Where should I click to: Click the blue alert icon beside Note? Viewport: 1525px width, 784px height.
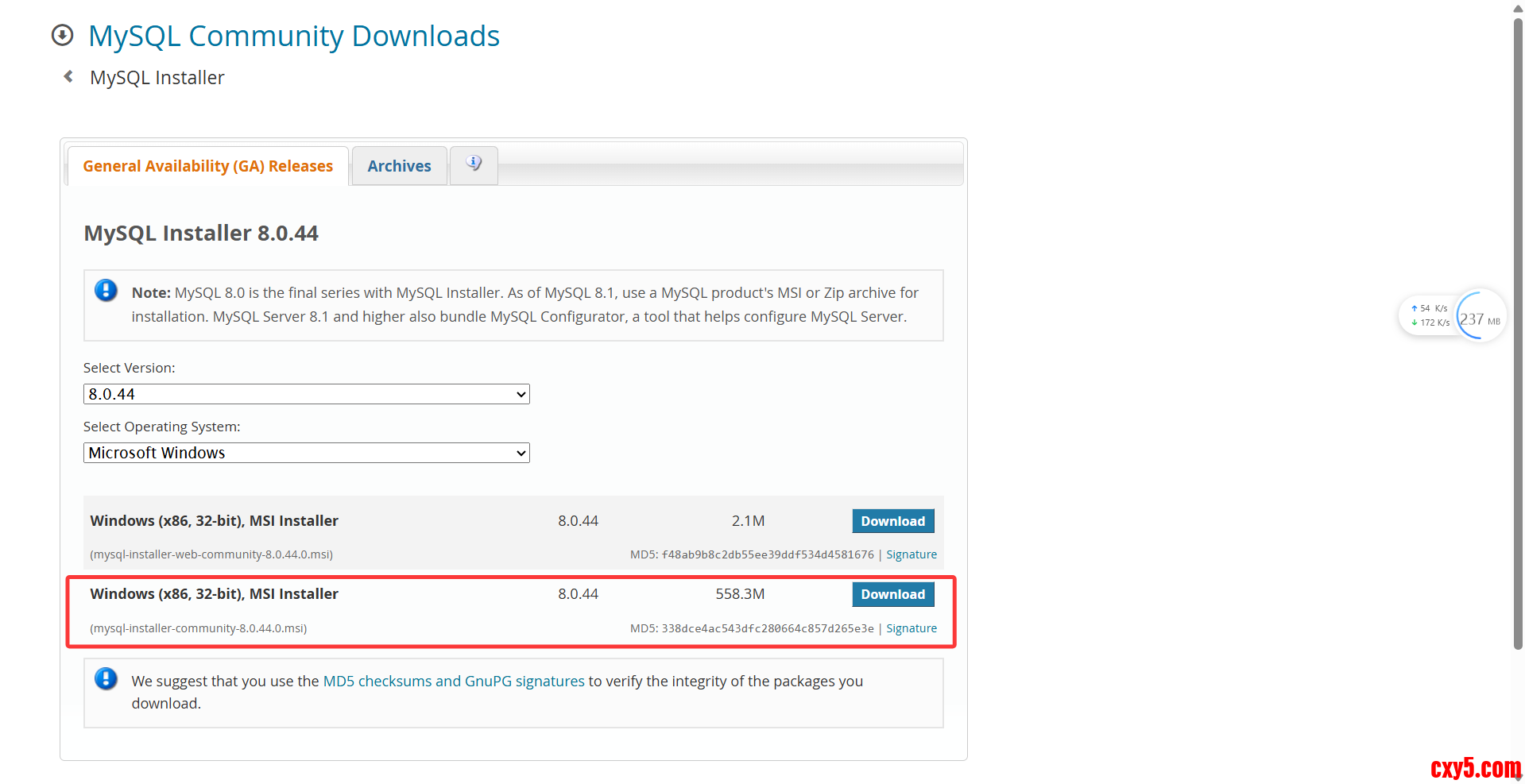(106, 291)
